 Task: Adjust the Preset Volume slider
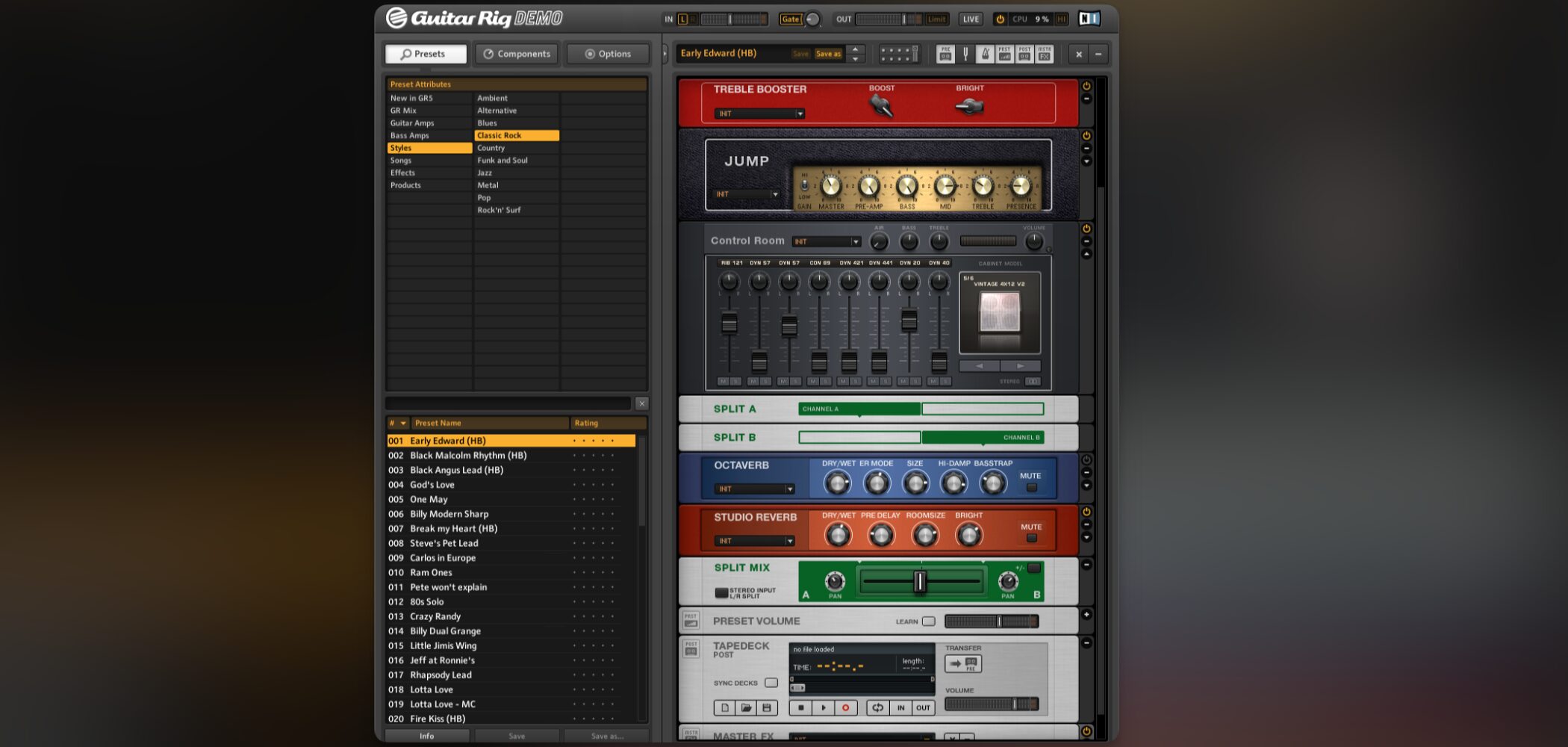(992, 622)
